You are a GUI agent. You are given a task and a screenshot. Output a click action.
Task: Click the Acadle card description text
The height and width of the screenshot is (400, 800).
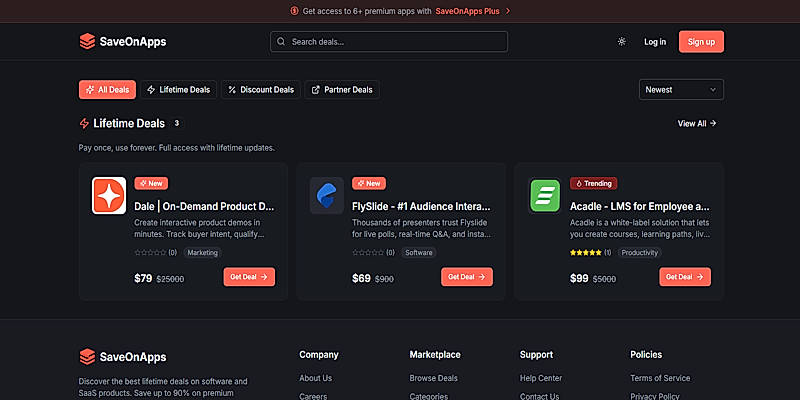coord(640,229)
